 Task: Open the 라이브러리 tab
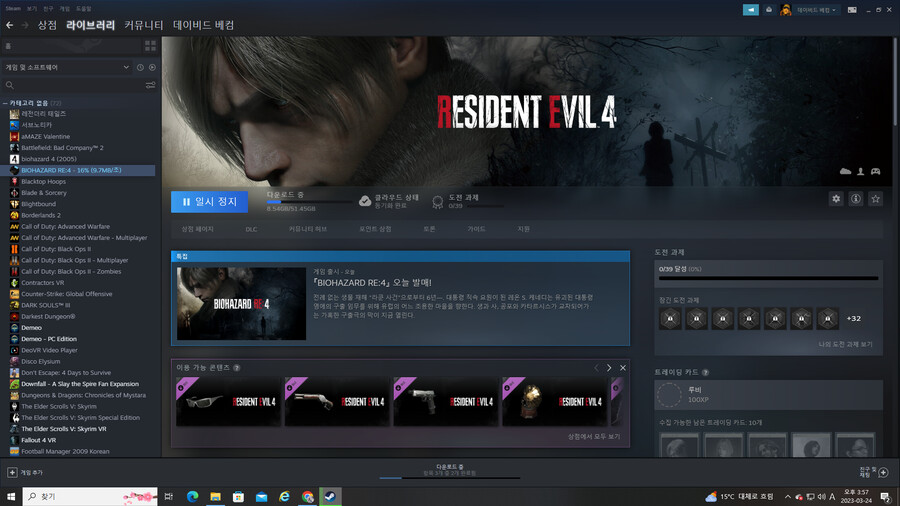(90, 25)
